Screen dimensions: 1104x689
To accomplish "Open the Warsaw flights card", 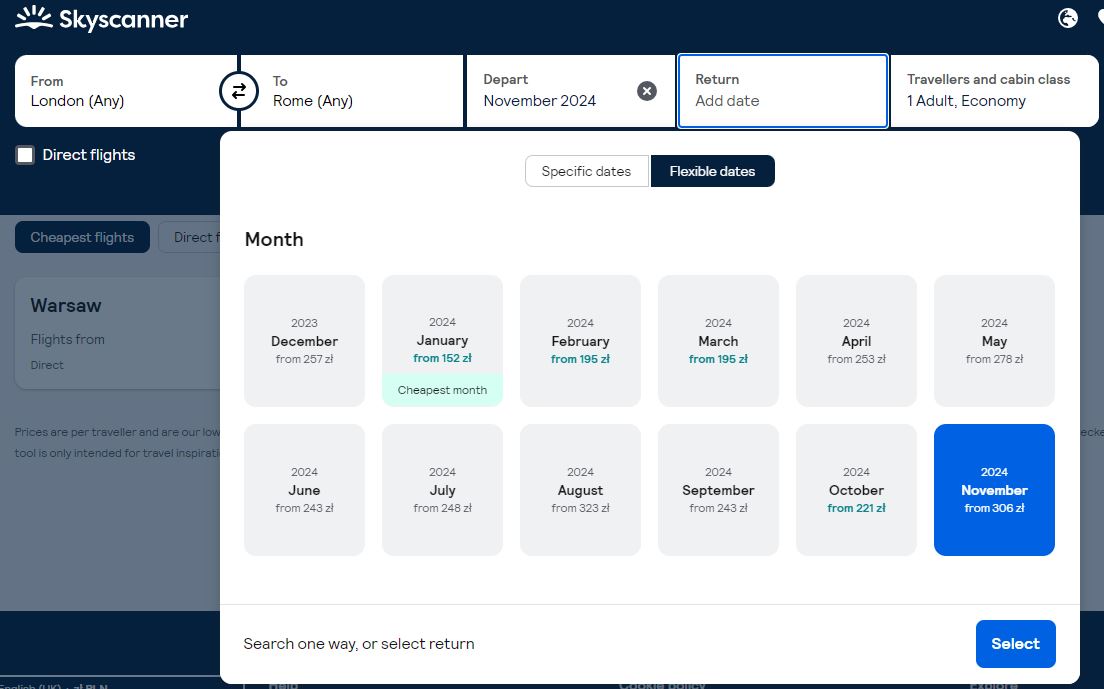I will click(118, 333).
